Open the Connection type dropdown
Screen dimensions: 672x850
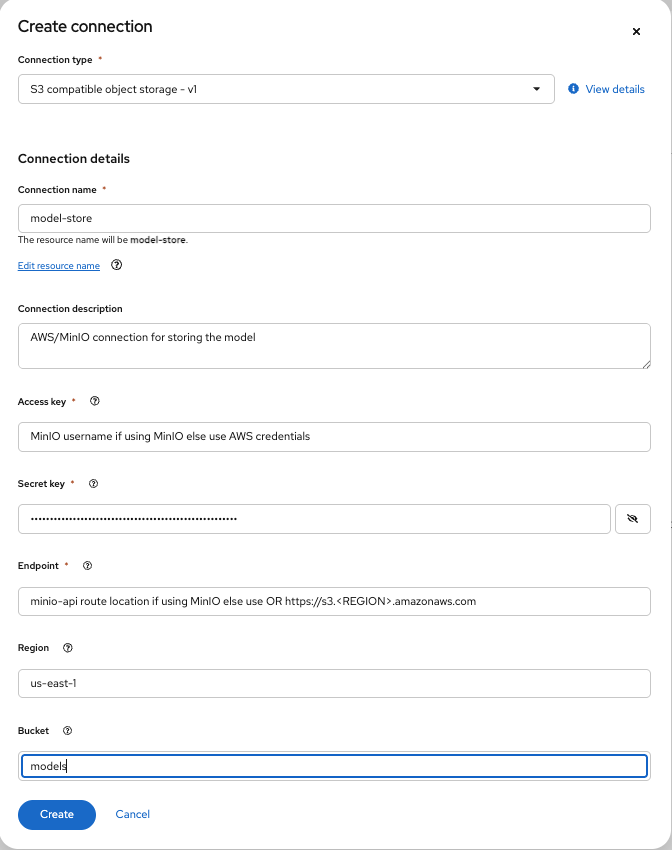[286, 89]
